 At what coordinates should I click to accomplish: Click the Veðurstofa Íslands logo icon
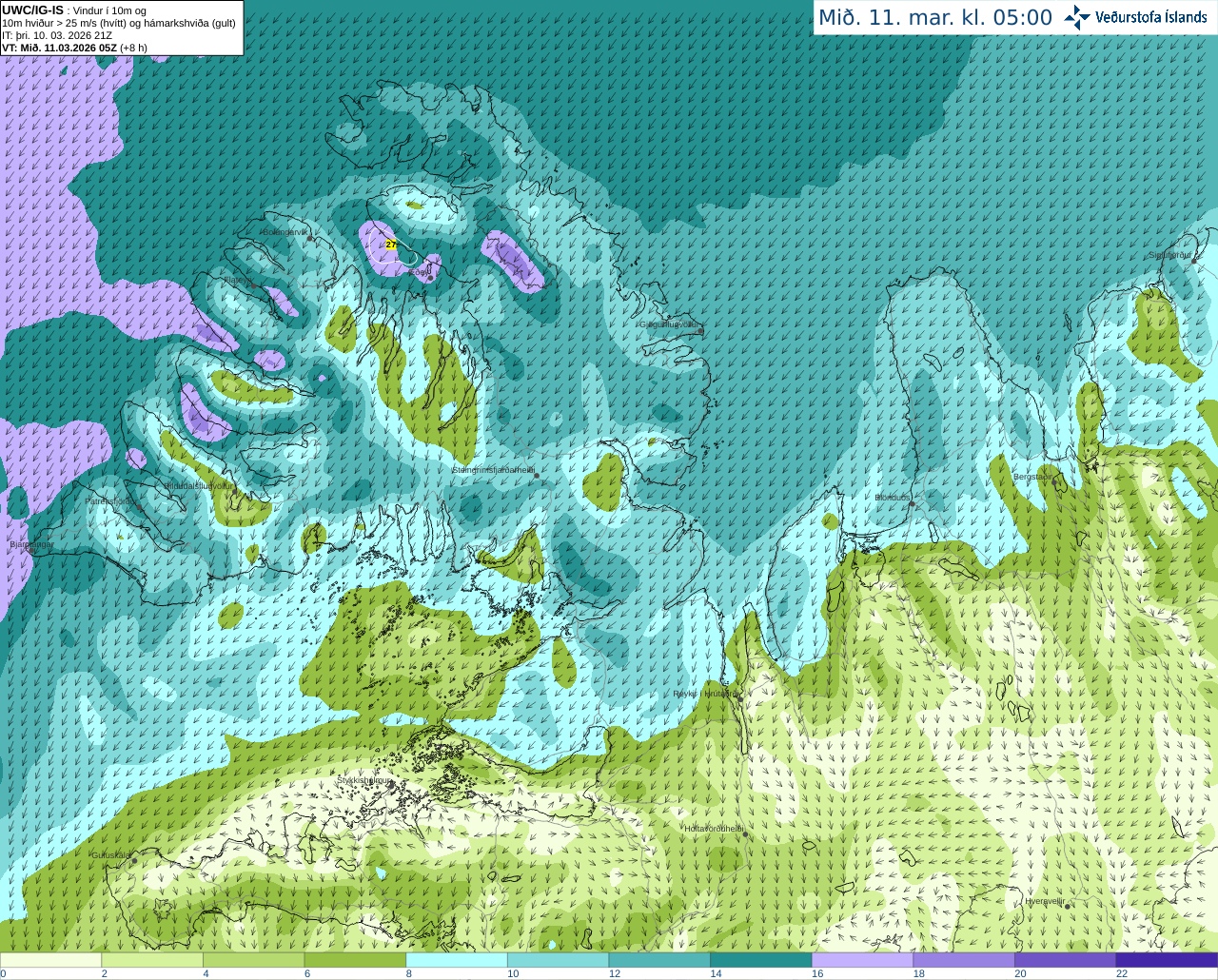pyautogui.click(x=1077, y=17)
